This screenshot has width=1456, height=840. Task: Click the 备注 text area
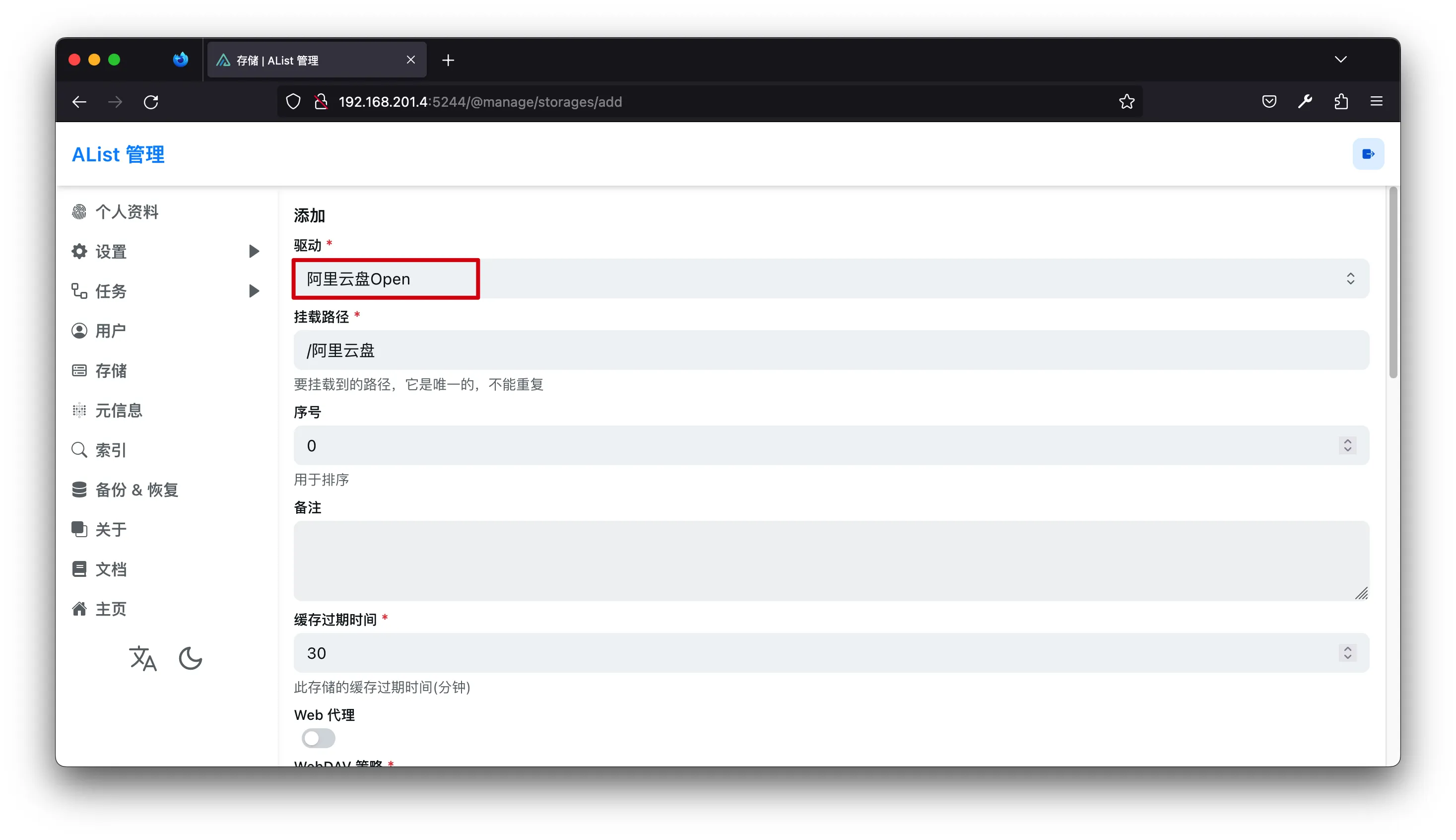point(831,561)
